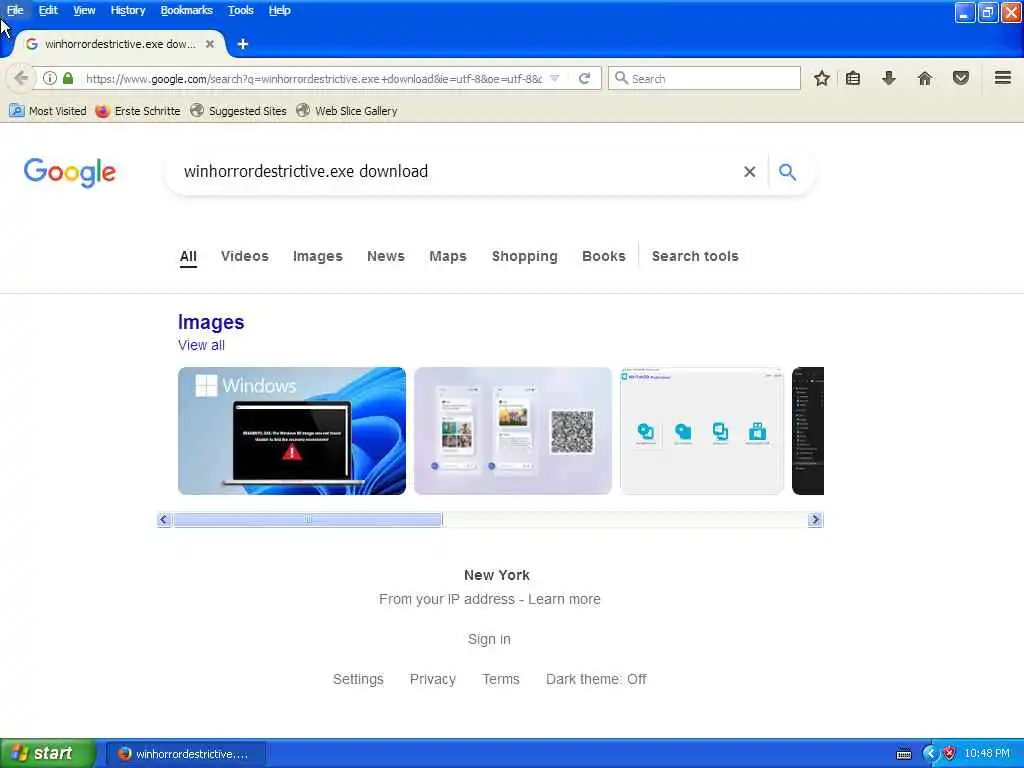The image size is (1024, 768).
Task: Open the downloads arrow icon
Action: [889, 78]
